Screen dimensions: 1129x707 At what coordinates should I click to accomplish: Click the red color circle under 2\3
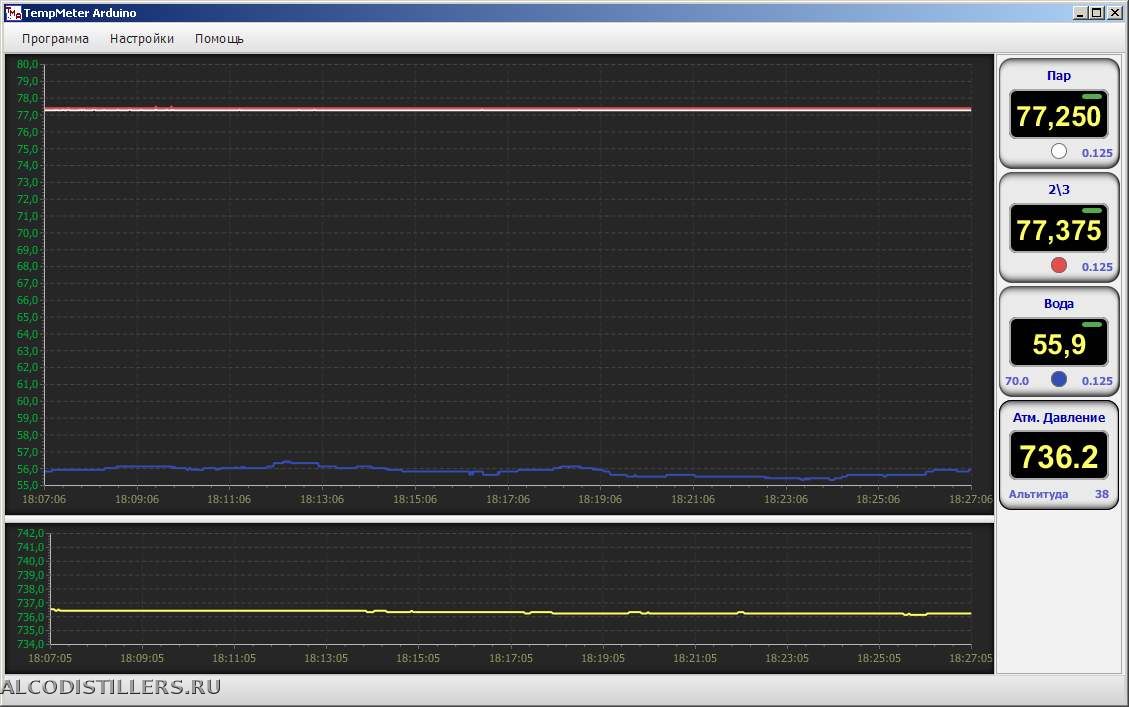click(1058, 265)
